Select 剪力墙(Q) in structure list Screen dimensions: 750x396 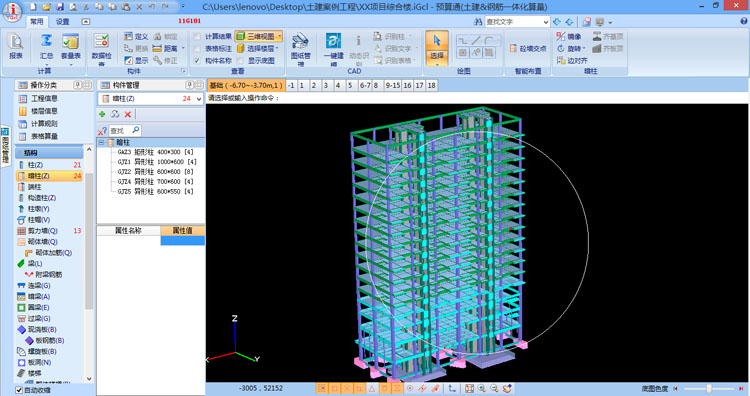click(x=42, y=231)
